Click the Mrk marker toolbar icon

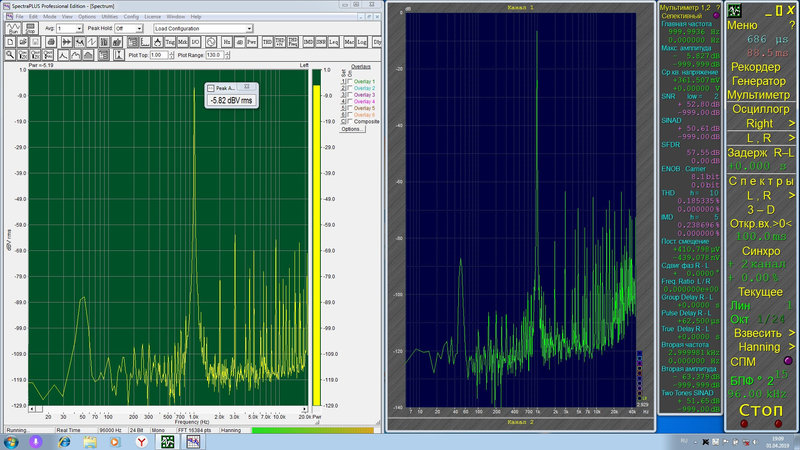[183, 42]
